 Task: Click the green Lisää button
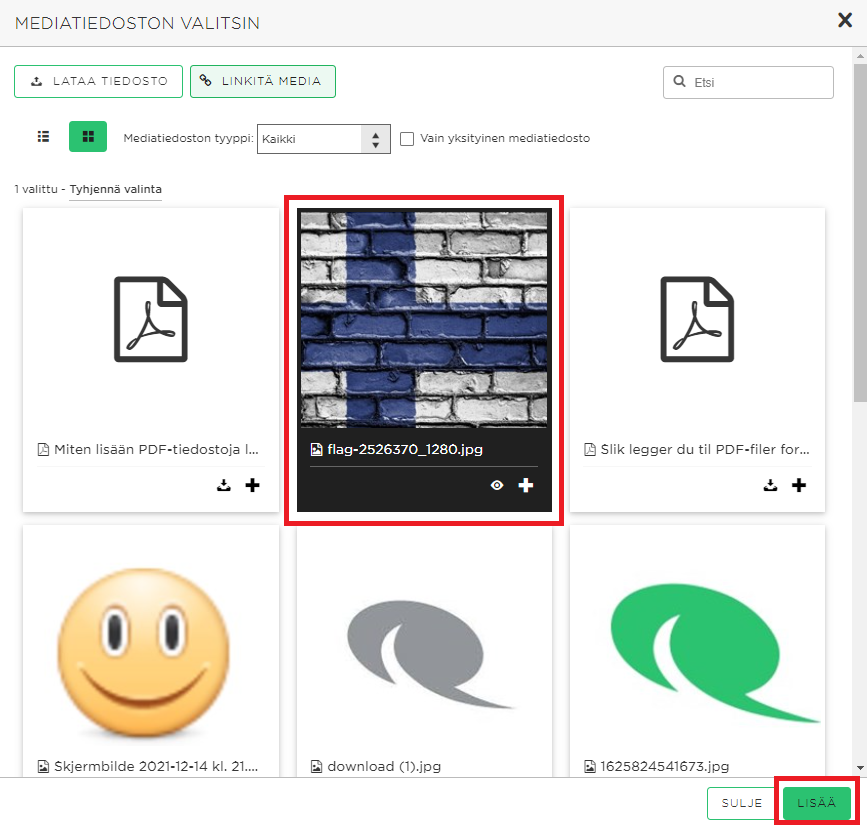pyautogui.click(x=816, y=803)
